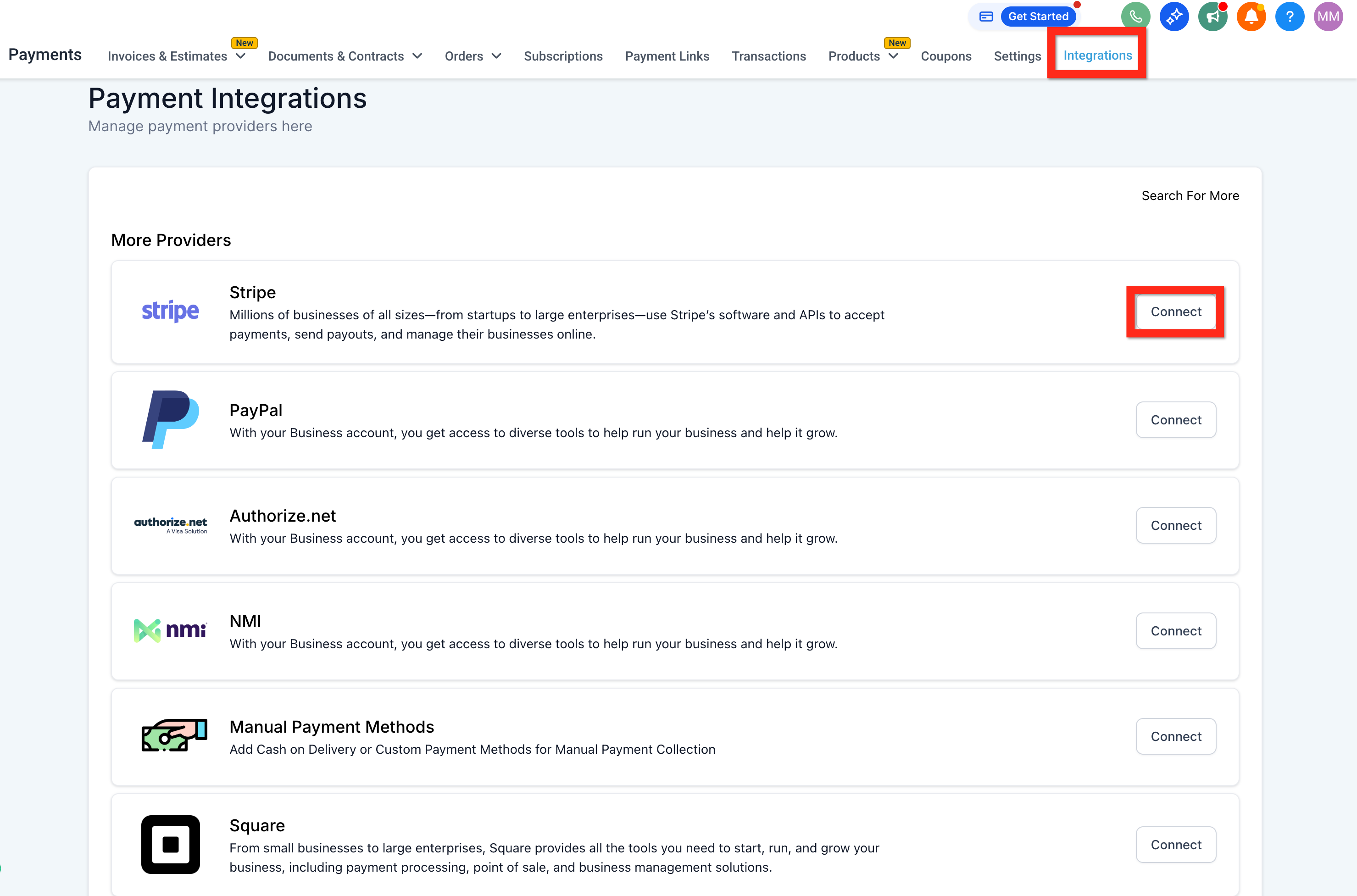Click the Stripe logo
Image resolution: width=1357 pixels, height=896 pixels.
point(170,311)
